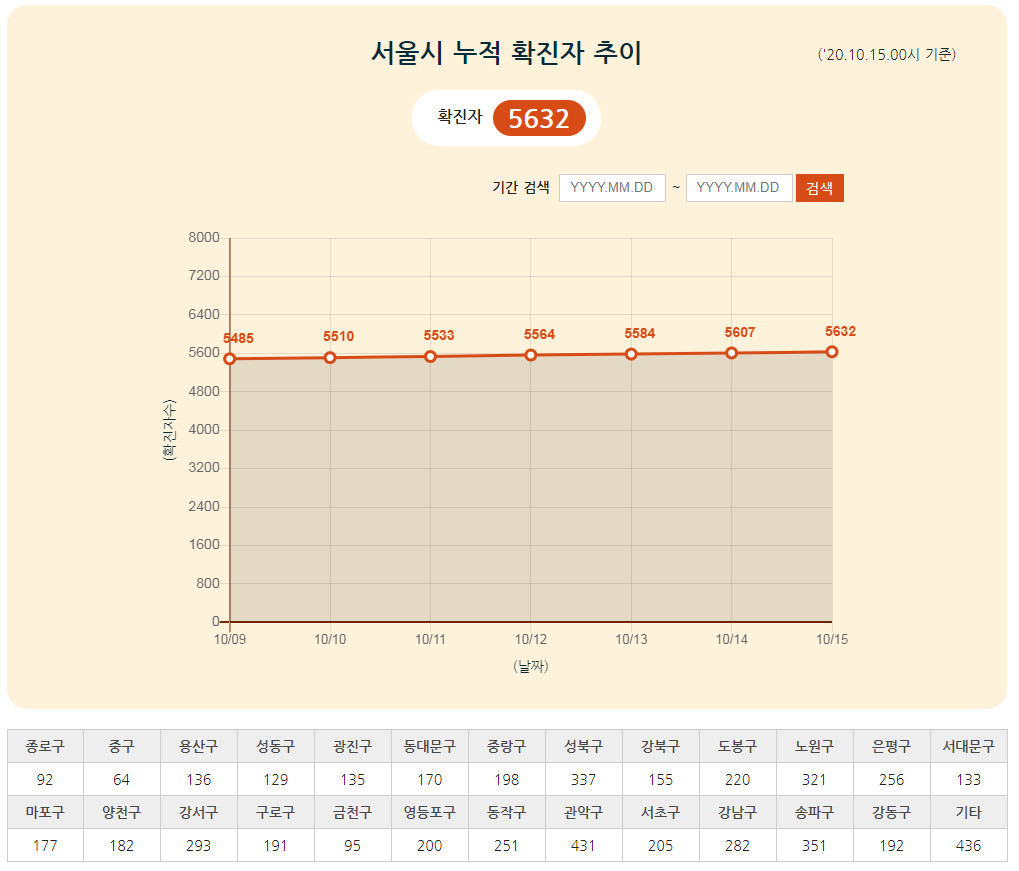This screenshot has height=871, width=1019.
Task: Click the value 64 under 중구
Action: click(122, 779)
